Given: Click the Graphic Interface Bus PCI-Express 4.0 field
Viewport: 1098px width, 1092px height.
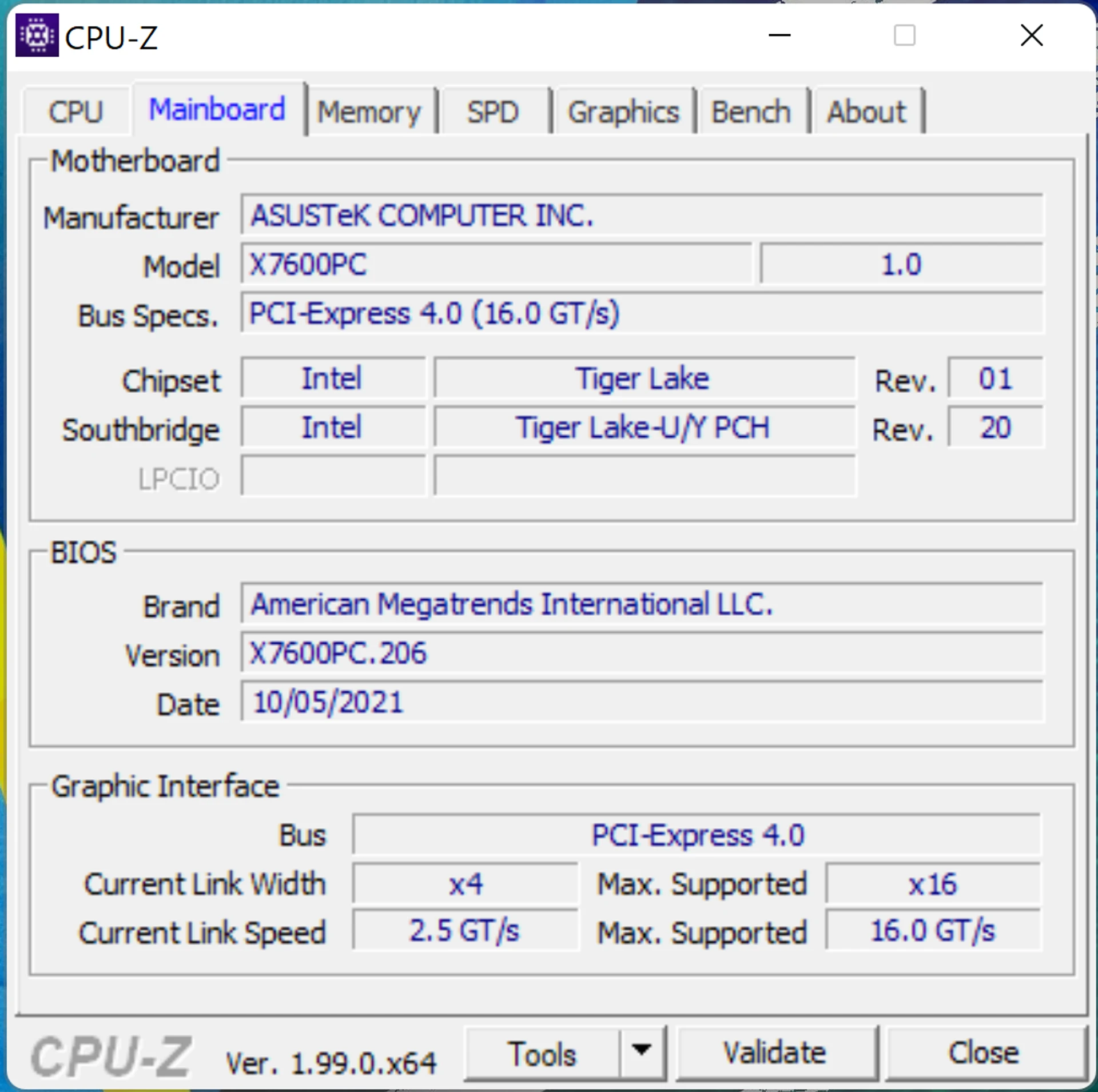Looking at the screenshot, I should coord(697,835).
